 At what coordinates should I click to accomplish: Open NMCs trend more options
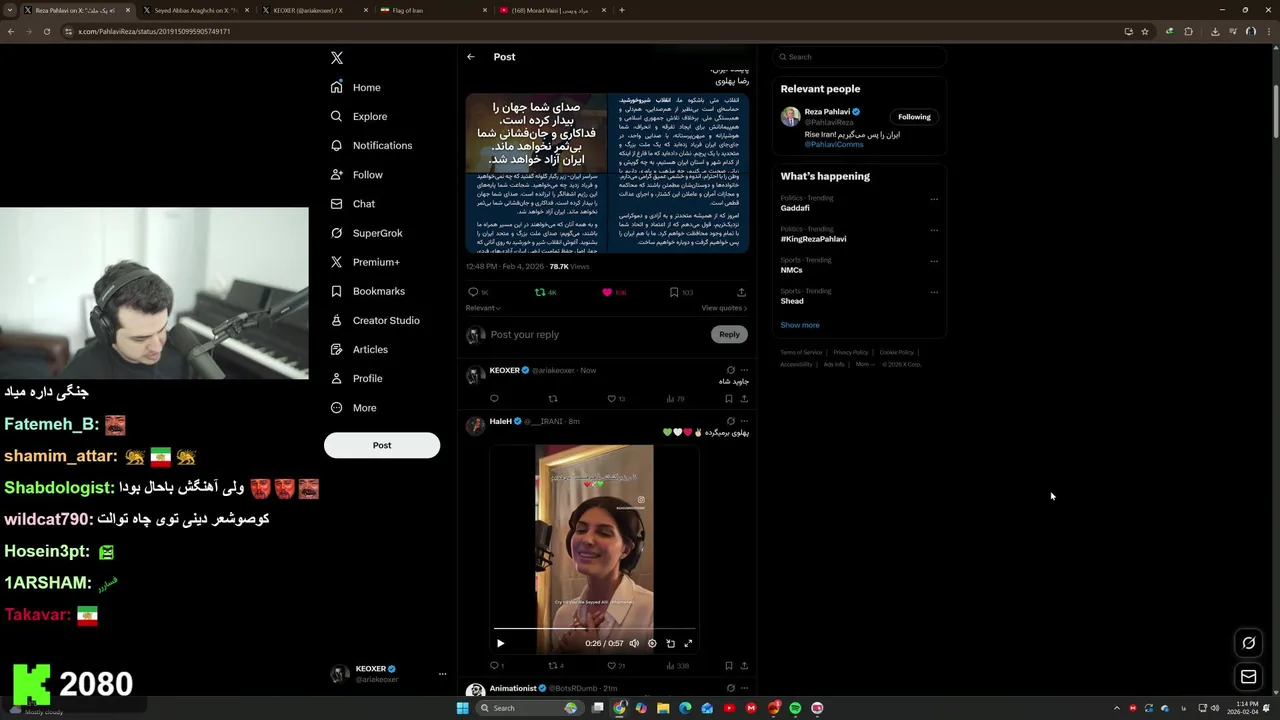pyautogui.click(x=934, y=261)
